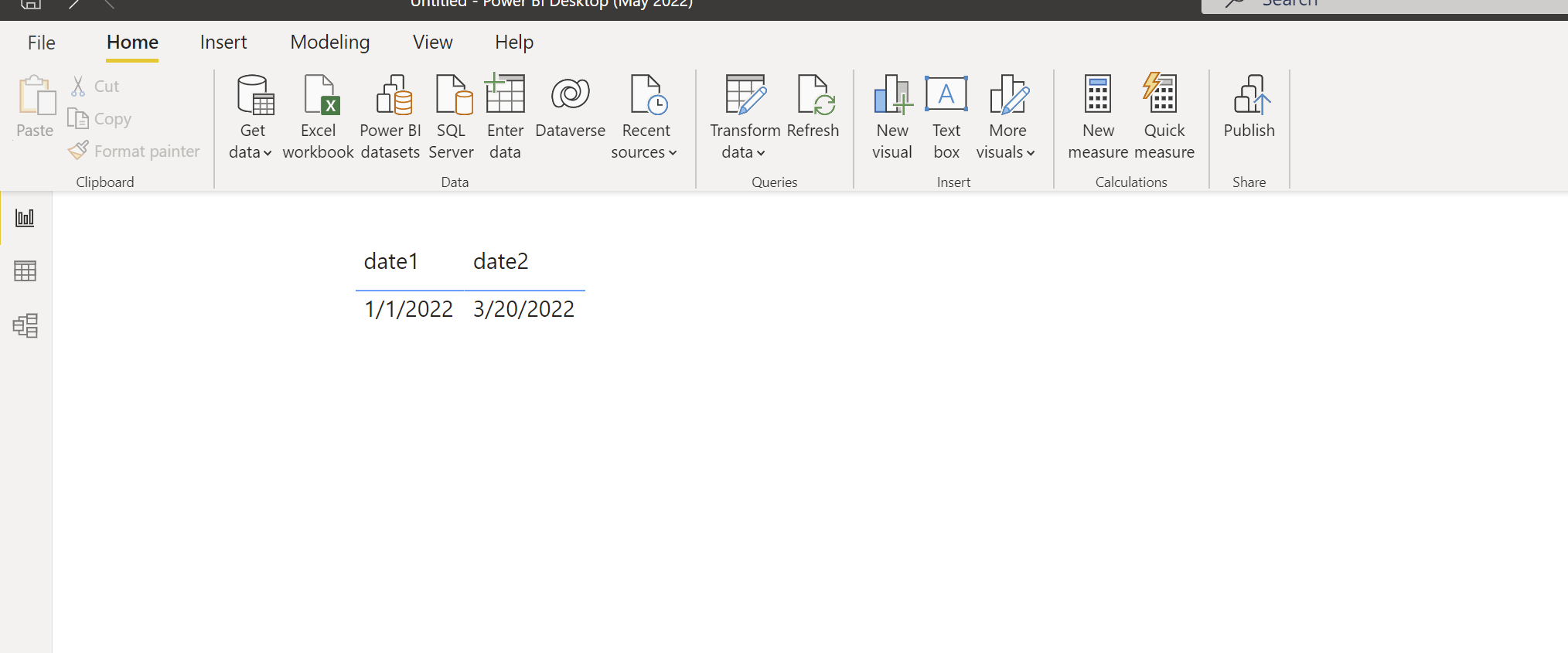Select Format painter

pos(134,151)
